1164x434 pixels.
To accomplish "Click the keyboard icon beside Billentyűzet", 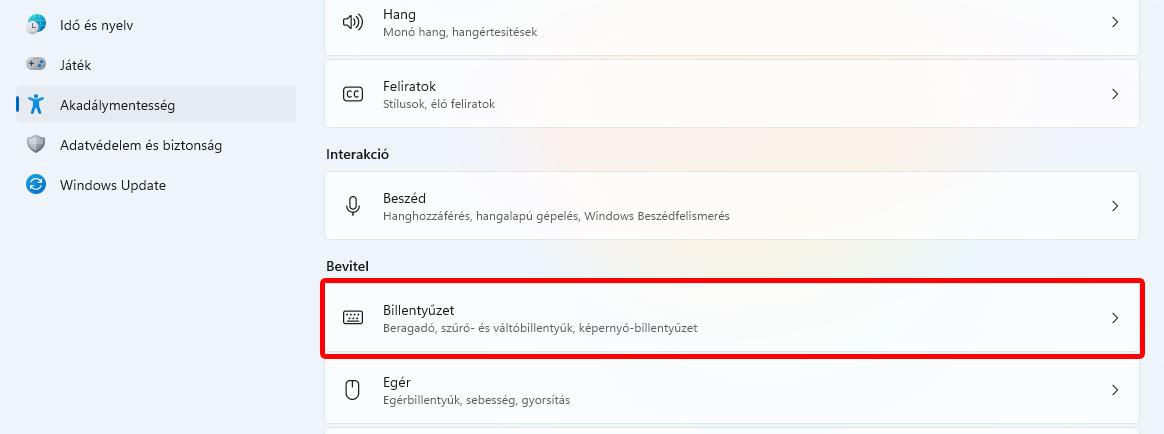I will (x=352, y=318).
